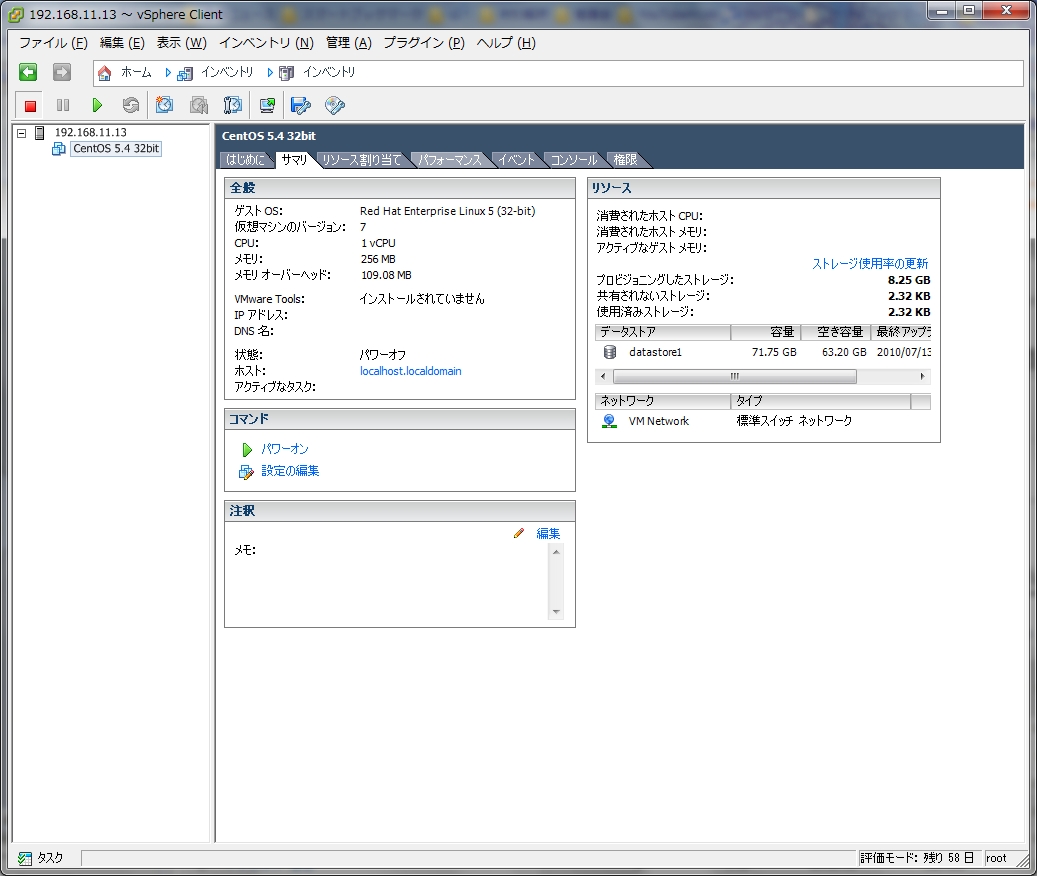
Task: Switch to the イベント tab
Action: [516, 160]
